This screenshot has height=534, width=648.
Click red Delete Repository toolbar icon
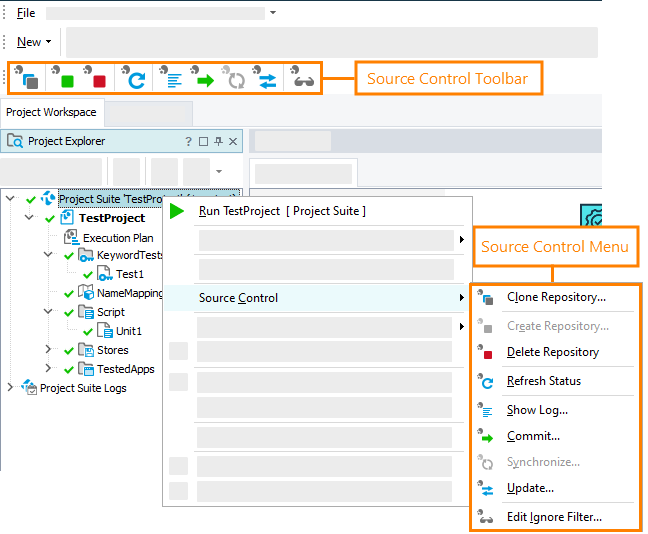click(98, 78)
